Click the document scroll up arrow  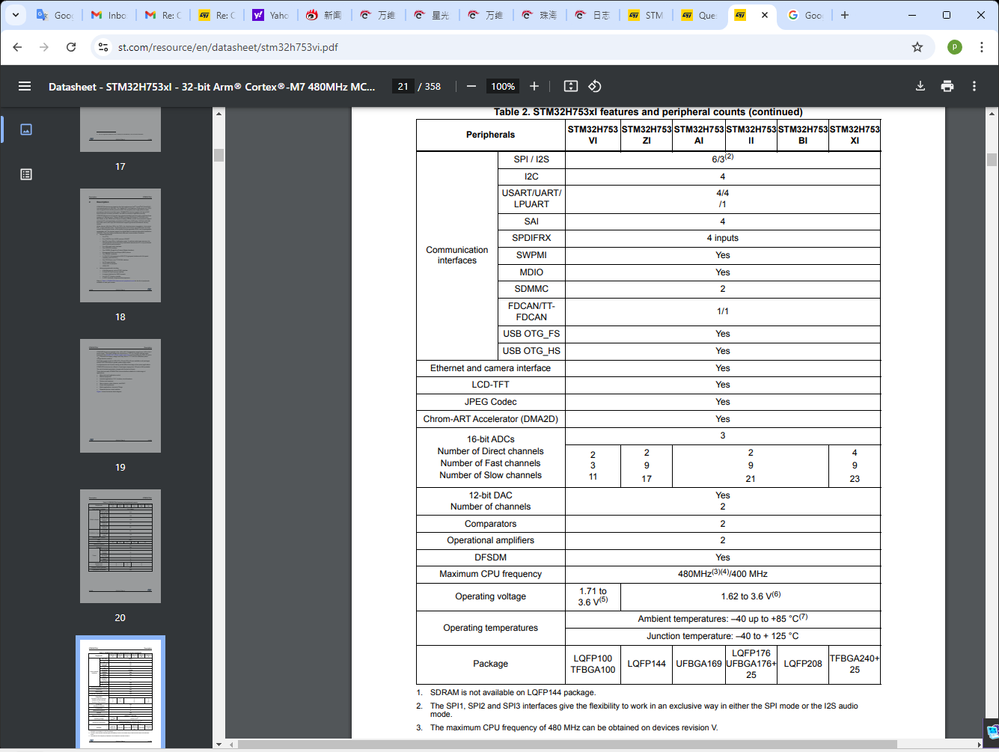pyautogui.click(x=991, y=113)
